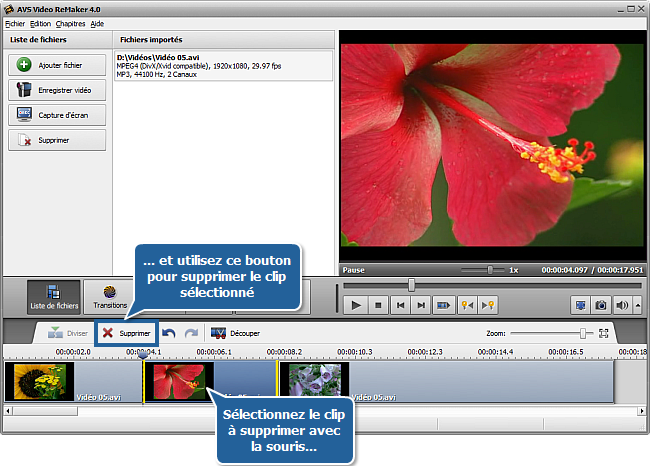This screenshot has height=466, width=650.
Task: Select the sunflower clip thumbnail in the timeline
Action: pyautogui.click(x=43, y=382)
